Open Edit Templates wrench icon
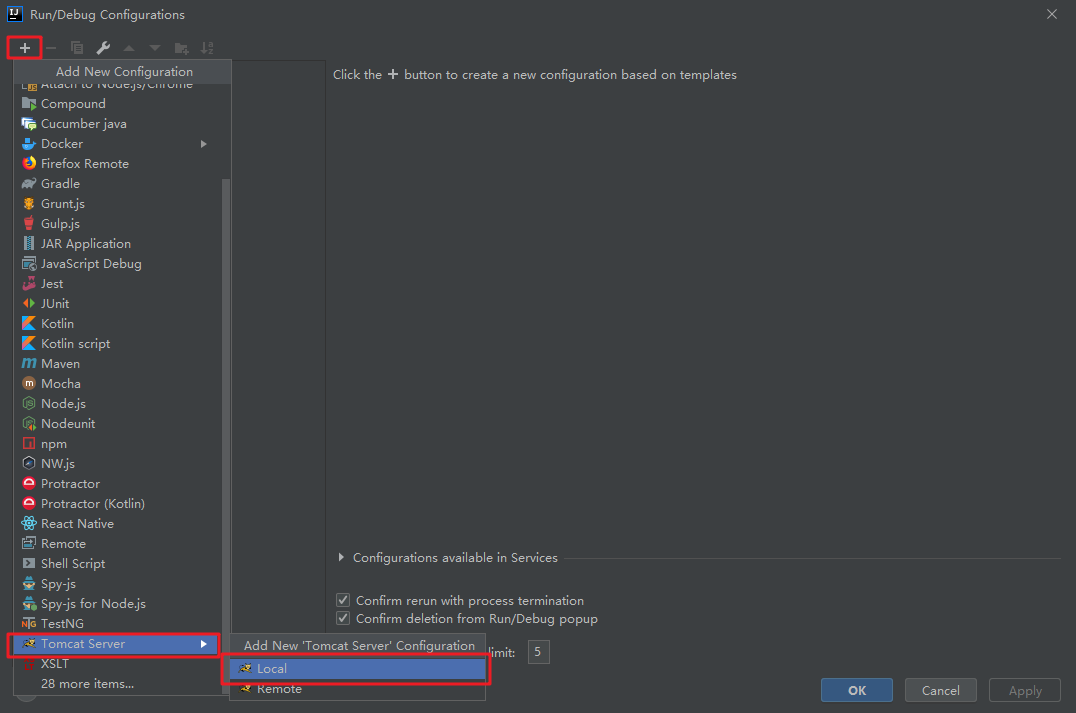Viewport: 1076px width, 713px height. 103,48
